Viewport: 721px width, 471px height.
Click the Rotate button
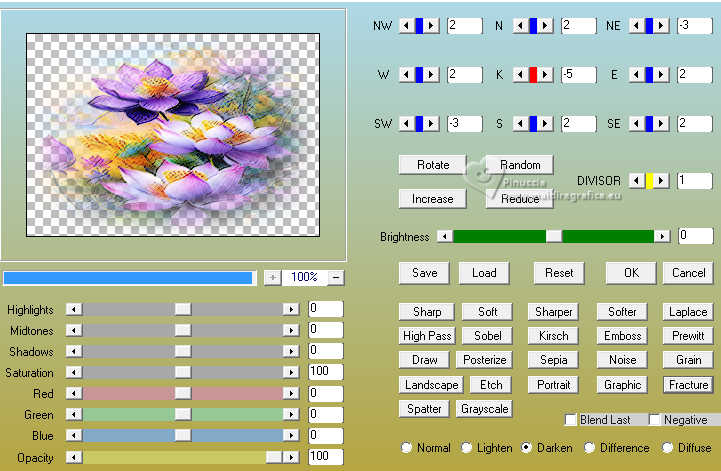(x=433, y=165)
